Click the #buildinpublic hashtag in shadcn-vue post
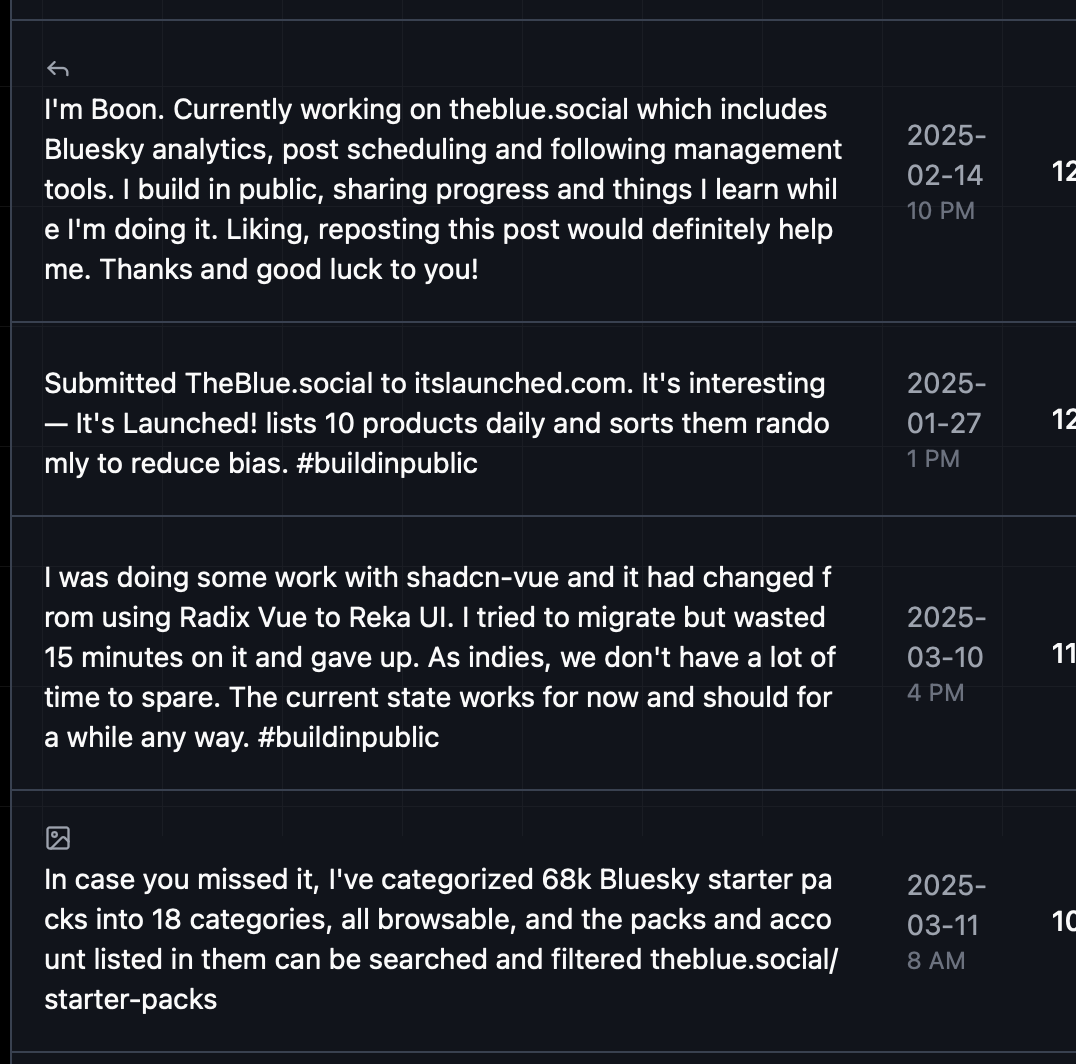The width and height of the screenshot is (1076, 1064). pyautogui.click(x=349, y=738)
